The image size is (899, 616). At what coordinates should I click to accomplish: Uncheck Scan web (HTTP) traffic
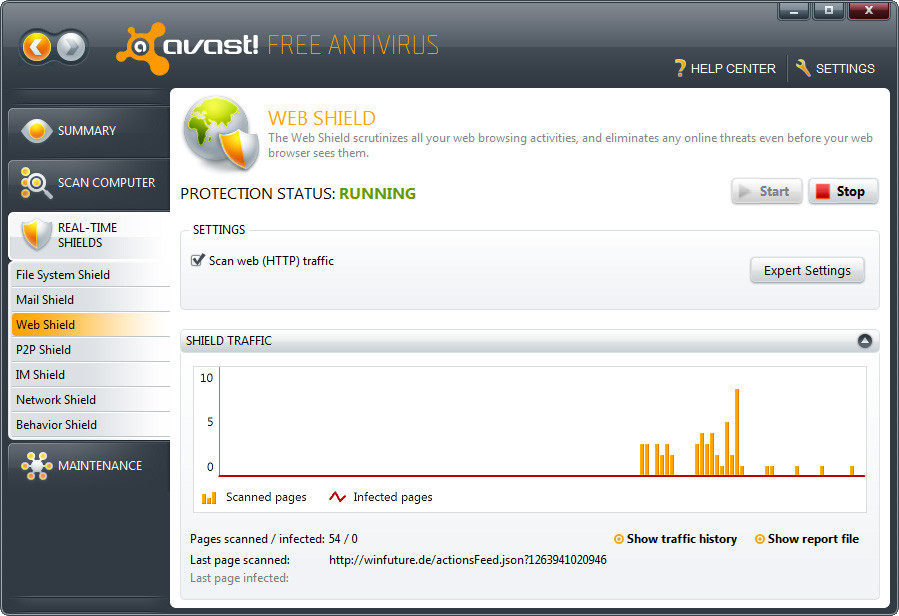197,260
